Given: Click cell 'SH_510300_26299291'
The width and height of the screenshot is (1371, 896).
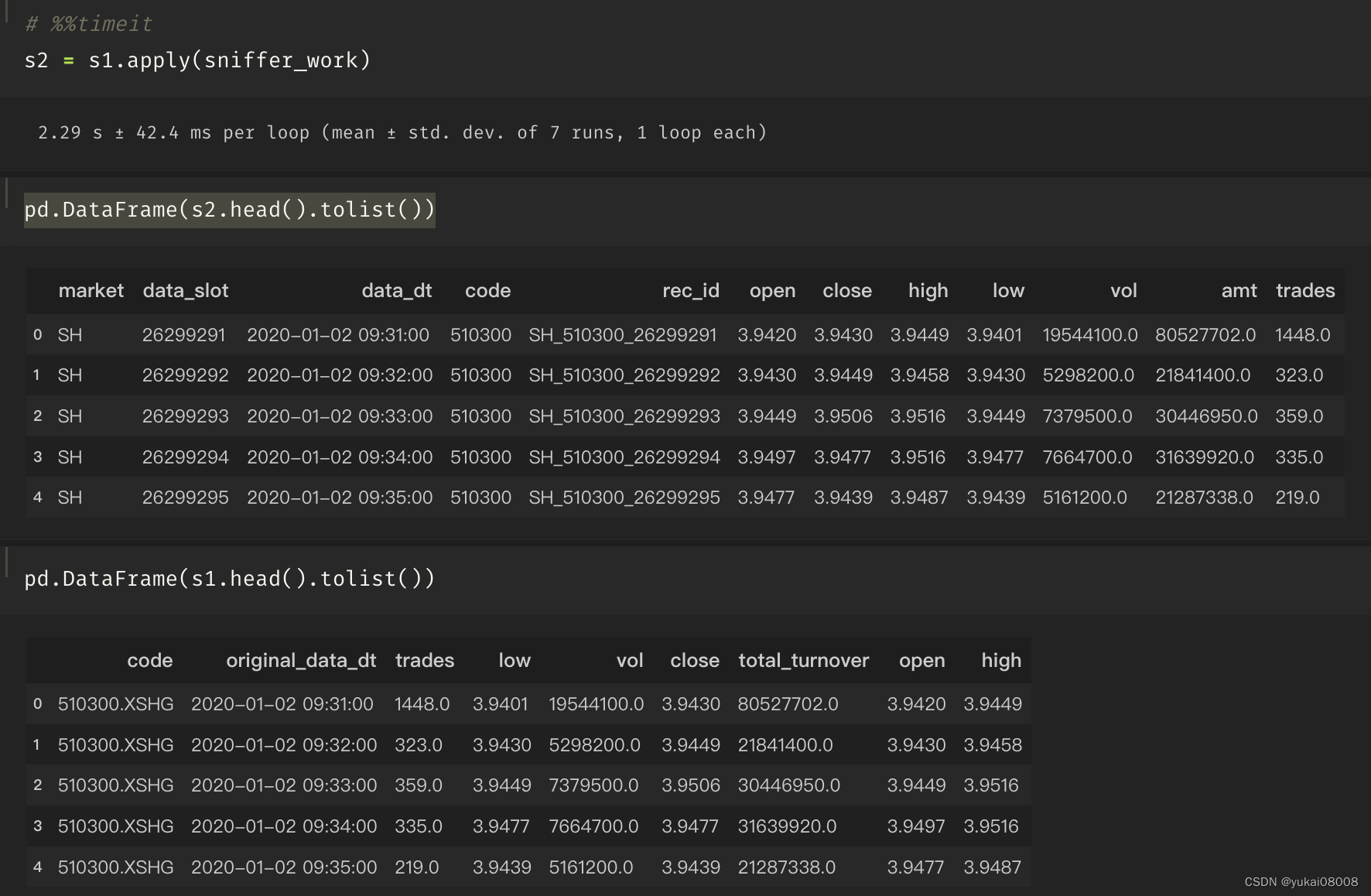Looking at the screenshot, I should 623,335.
